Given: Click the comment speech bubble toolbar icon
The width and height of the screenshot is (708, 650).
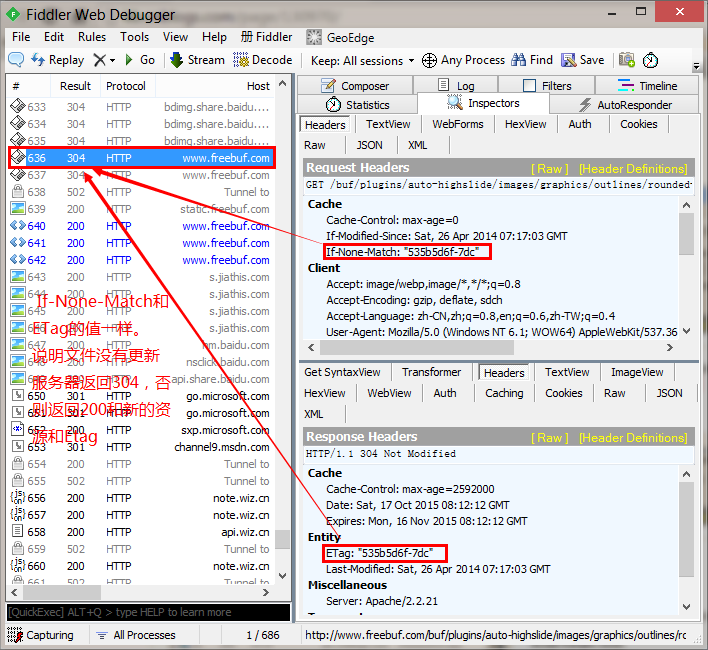Looking at the screenshot, I should 16,60.
